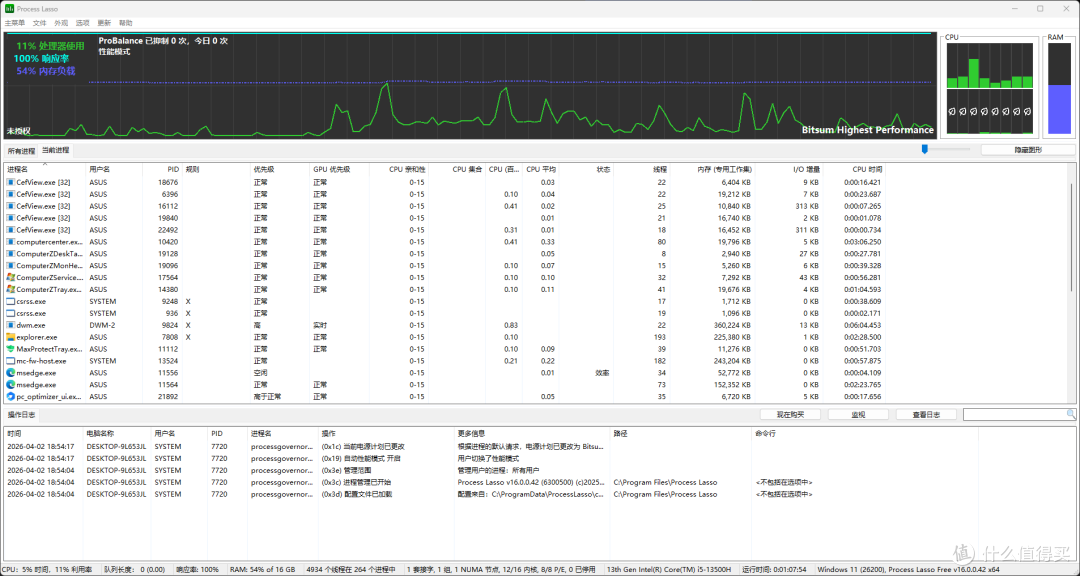The width and height of the screenshot is (1080, 576).
Task: Click the 监视 button
Action: 858,415
